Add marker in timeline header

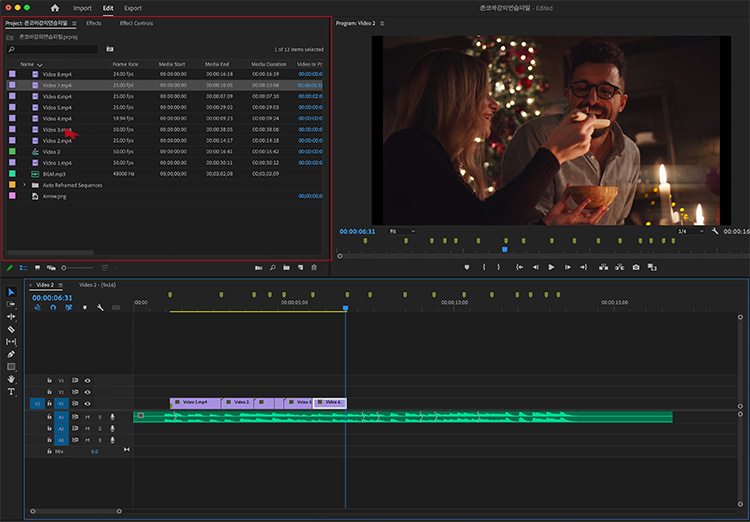click(x=85, y=308)
